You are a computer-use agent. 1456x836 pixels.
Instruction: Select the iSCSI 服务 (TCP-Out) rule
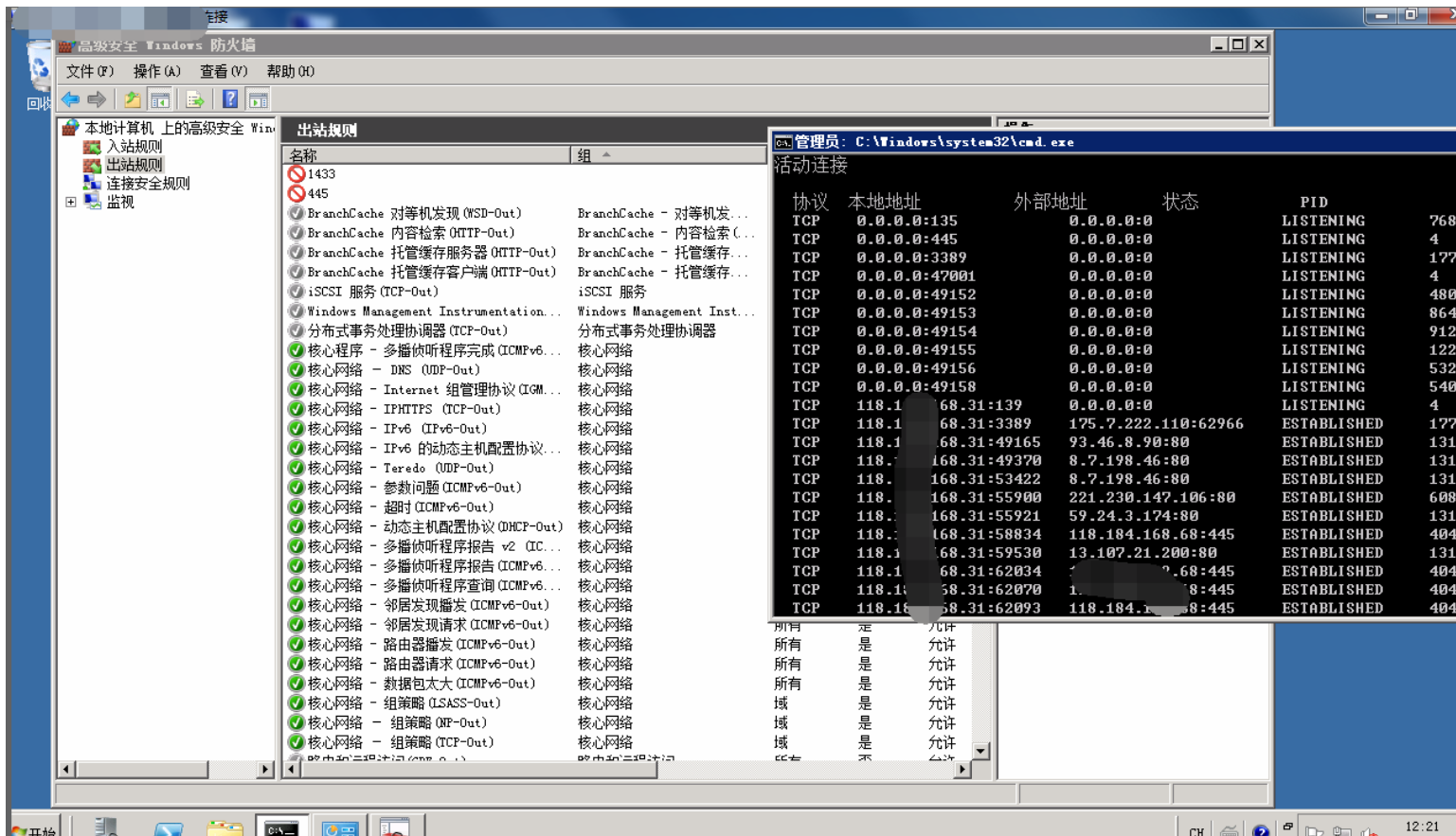(372, 292)
